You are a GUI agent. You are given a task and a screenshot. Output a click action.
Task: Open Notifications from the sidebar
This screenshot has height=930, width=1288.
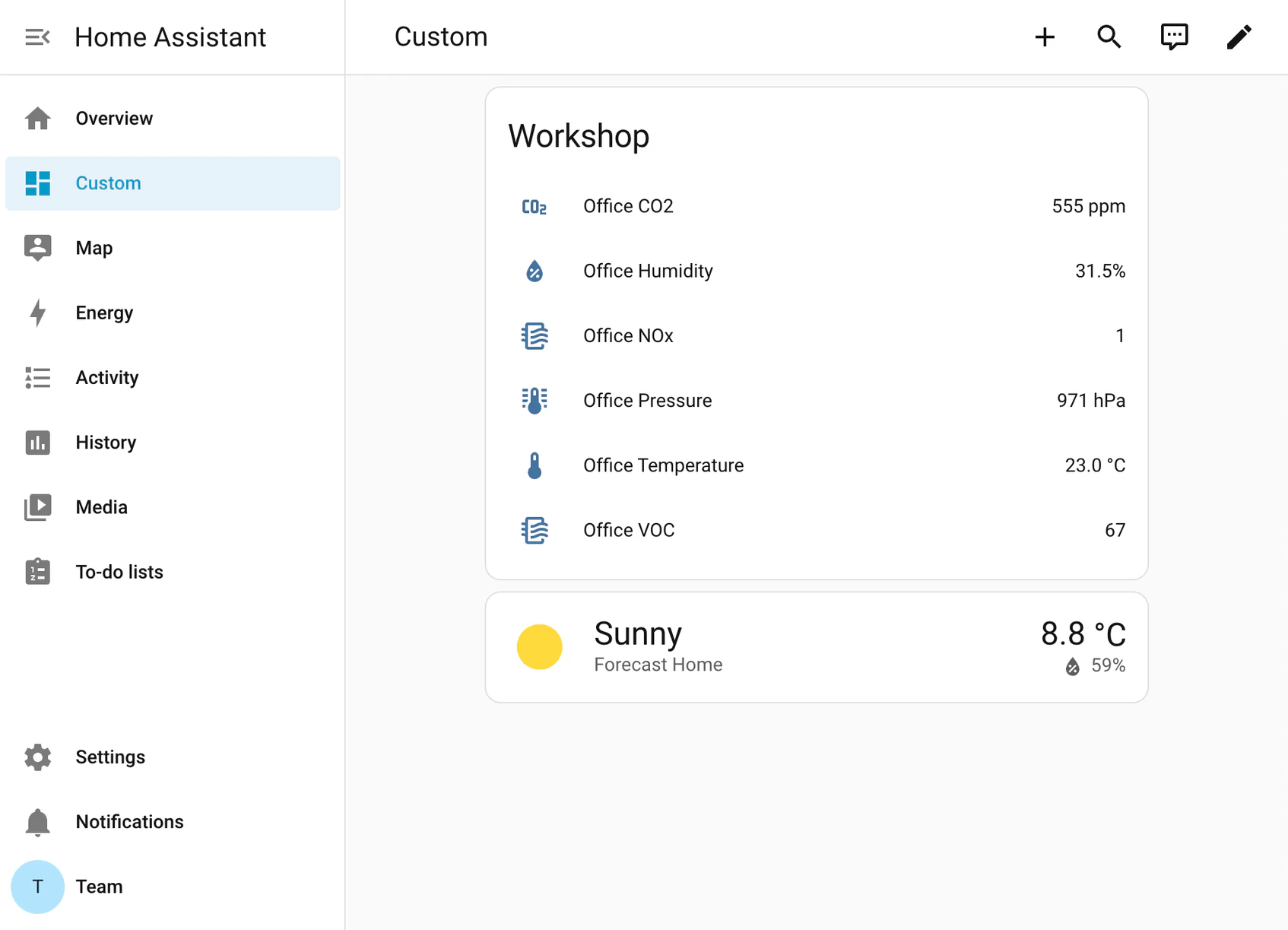(x=129, y=822)
